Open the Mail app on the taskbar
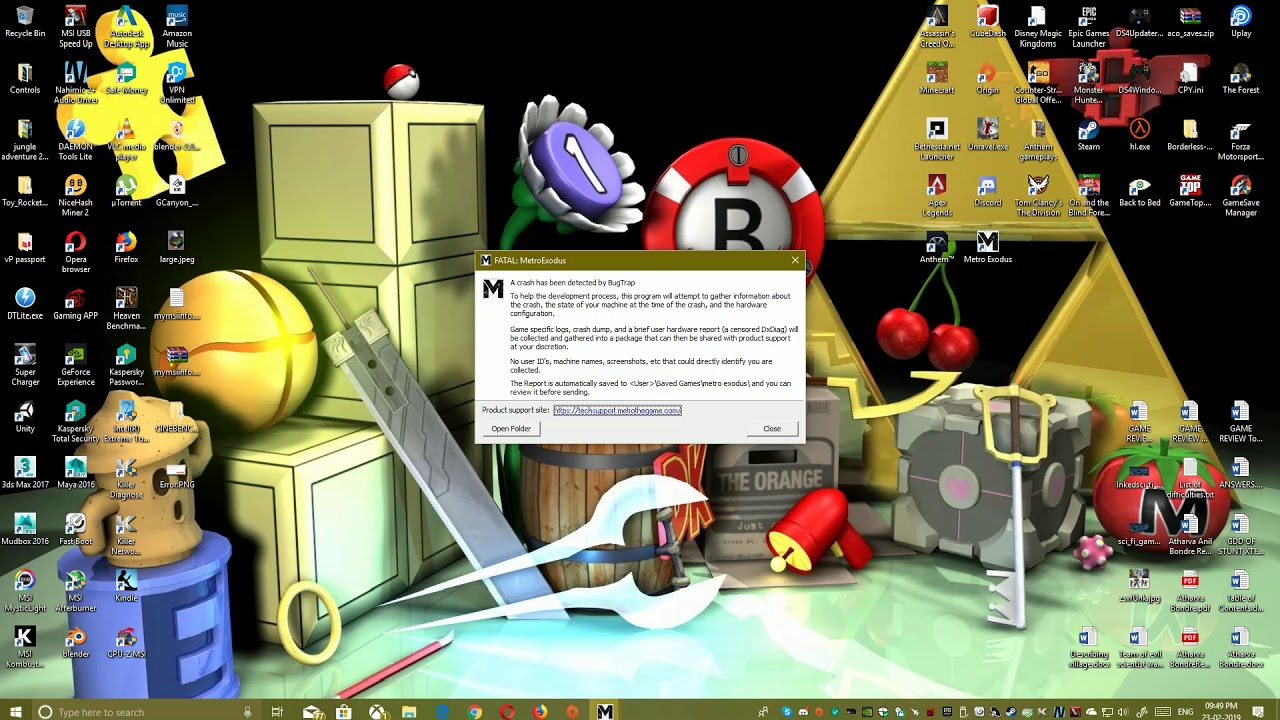The width and height of the screenshot is (1280, 720). [311, 711]
